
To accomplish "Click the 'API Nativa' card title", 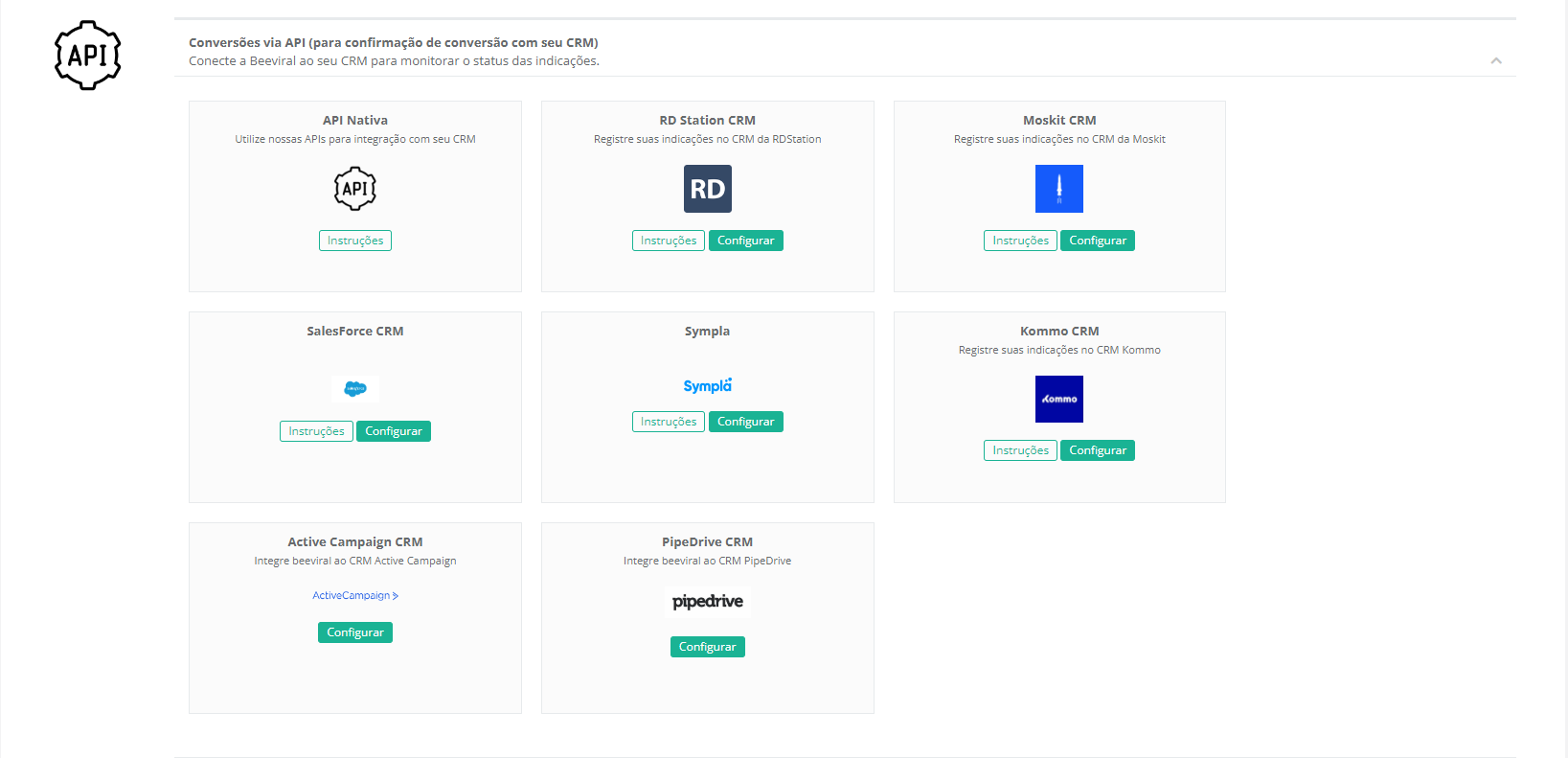I will click(355, 120).
